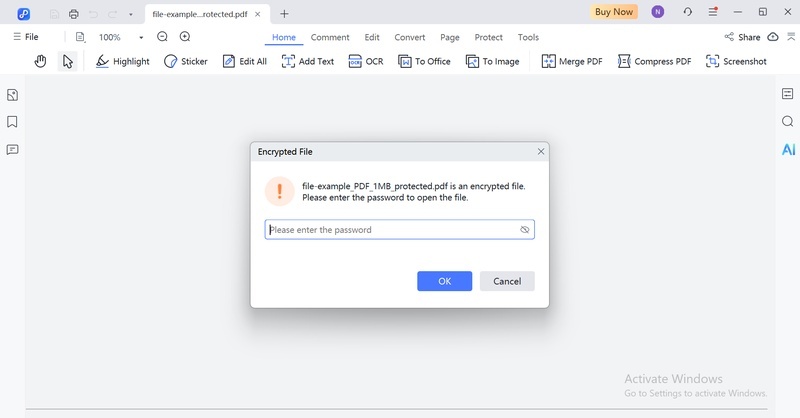This screenshot has height=418, width=800.
Task: Click the To Image converter
Action: pyautogui.click(x=492, y=61)
